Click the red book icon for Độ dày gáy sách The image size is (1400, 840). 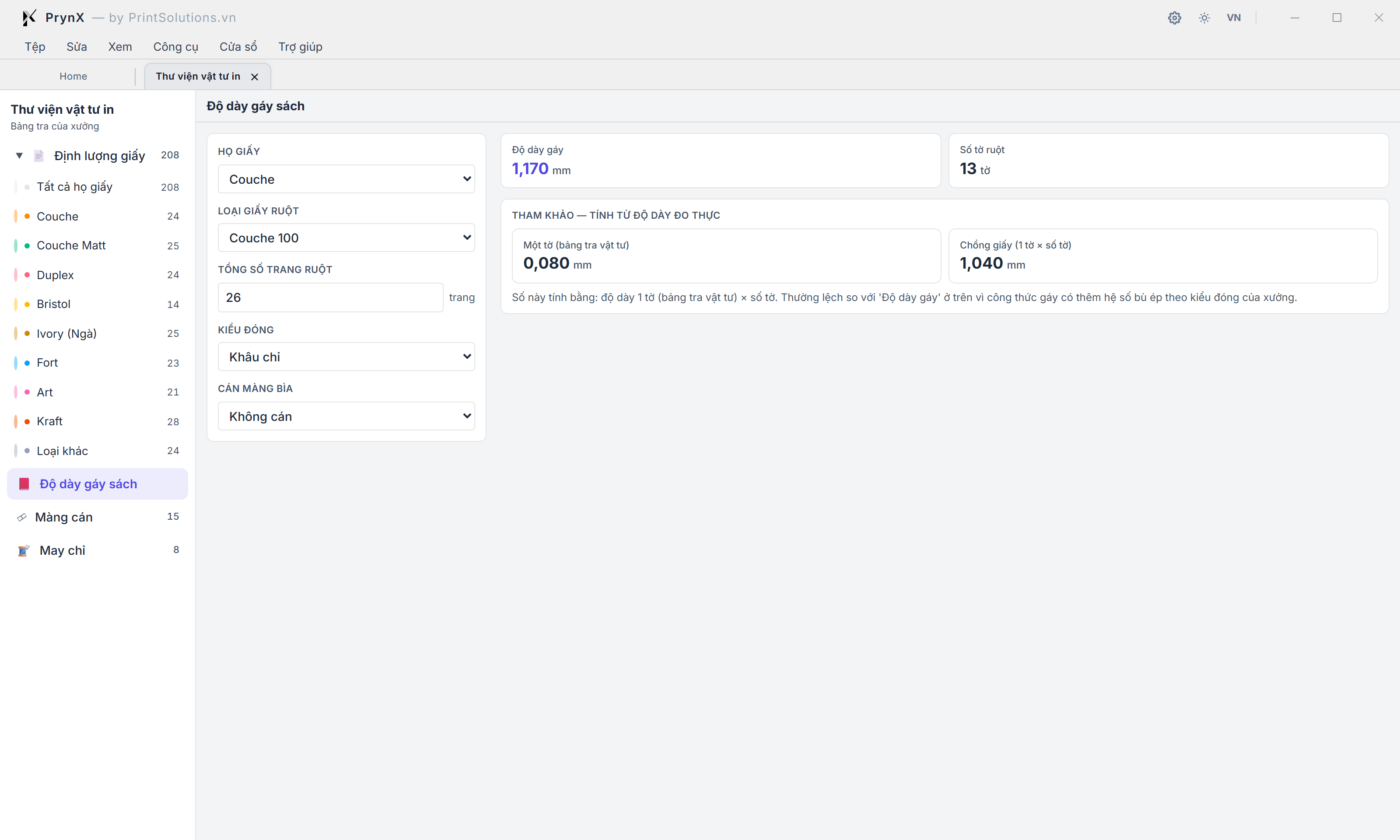[x=24, y=484]
